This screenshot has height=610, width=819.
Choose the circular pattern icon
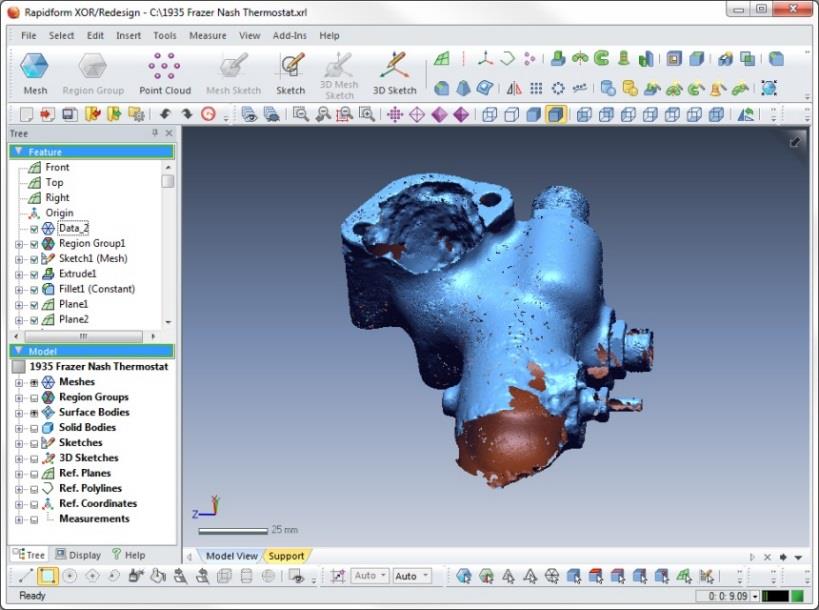[558, 88]
